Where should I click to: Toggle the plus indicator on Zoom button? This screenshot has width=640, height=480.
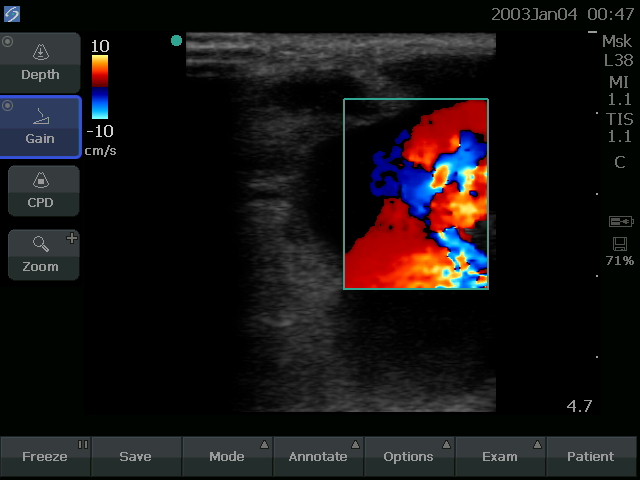pos(71,238)
